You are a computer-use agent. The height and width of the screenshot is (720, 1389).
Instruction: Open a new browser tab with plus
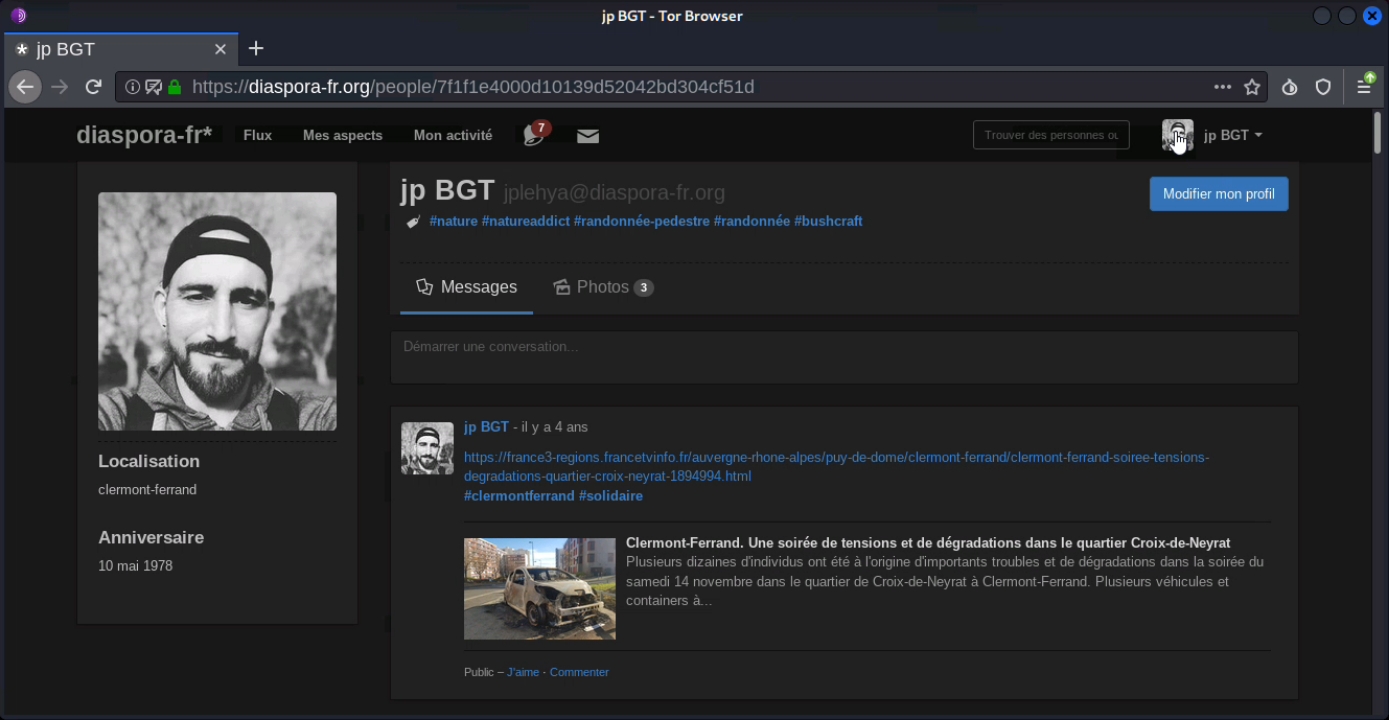[x=256, y=48]
